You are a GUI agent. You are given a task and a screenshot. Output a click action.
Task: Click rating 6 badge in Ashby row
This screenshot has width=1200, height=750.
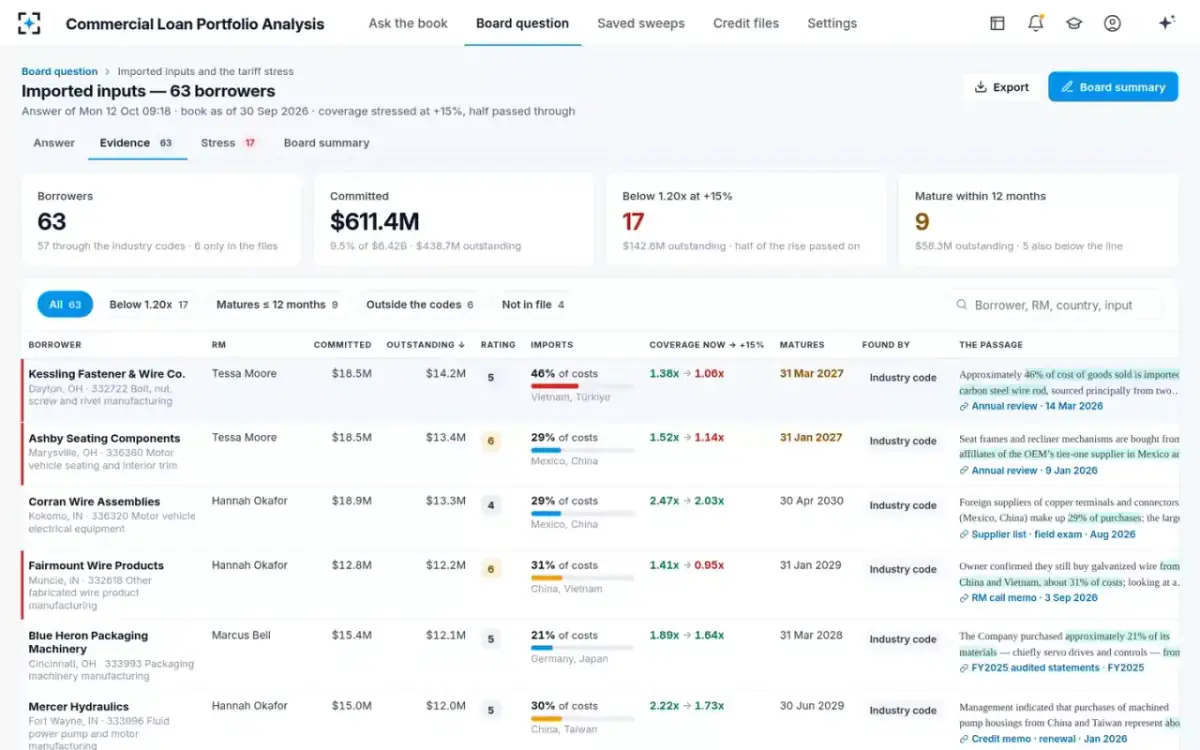[x=491, y=442]
